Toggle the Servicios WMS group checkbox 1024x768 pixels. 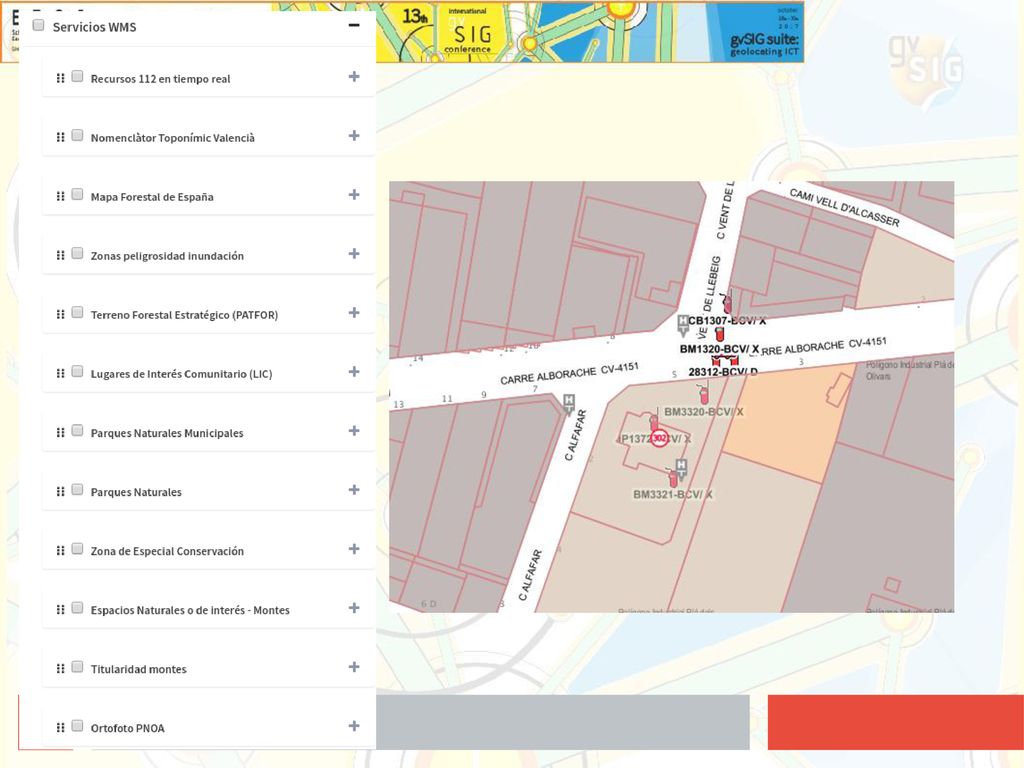(39, 25)
